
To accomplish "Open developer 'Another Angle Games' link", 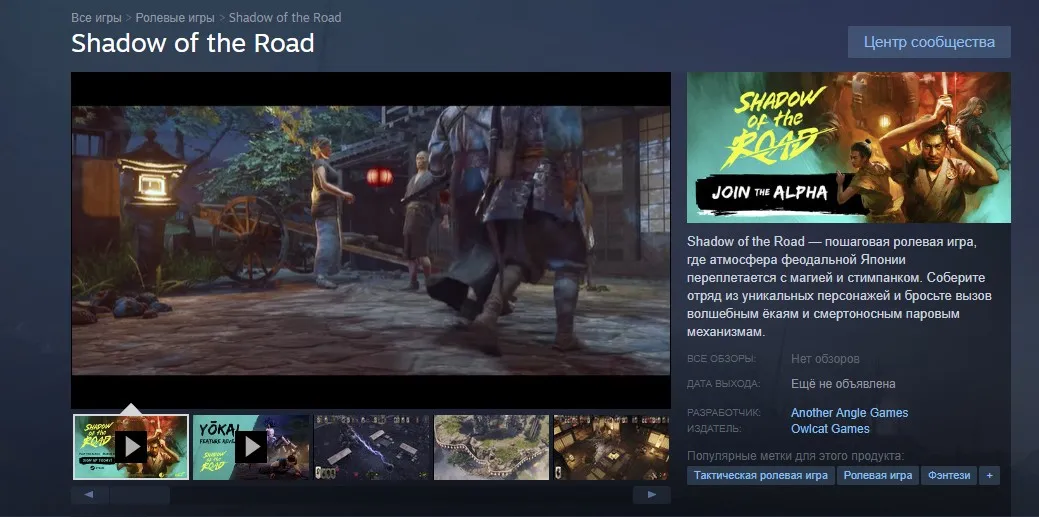I will tap(849, 413).
